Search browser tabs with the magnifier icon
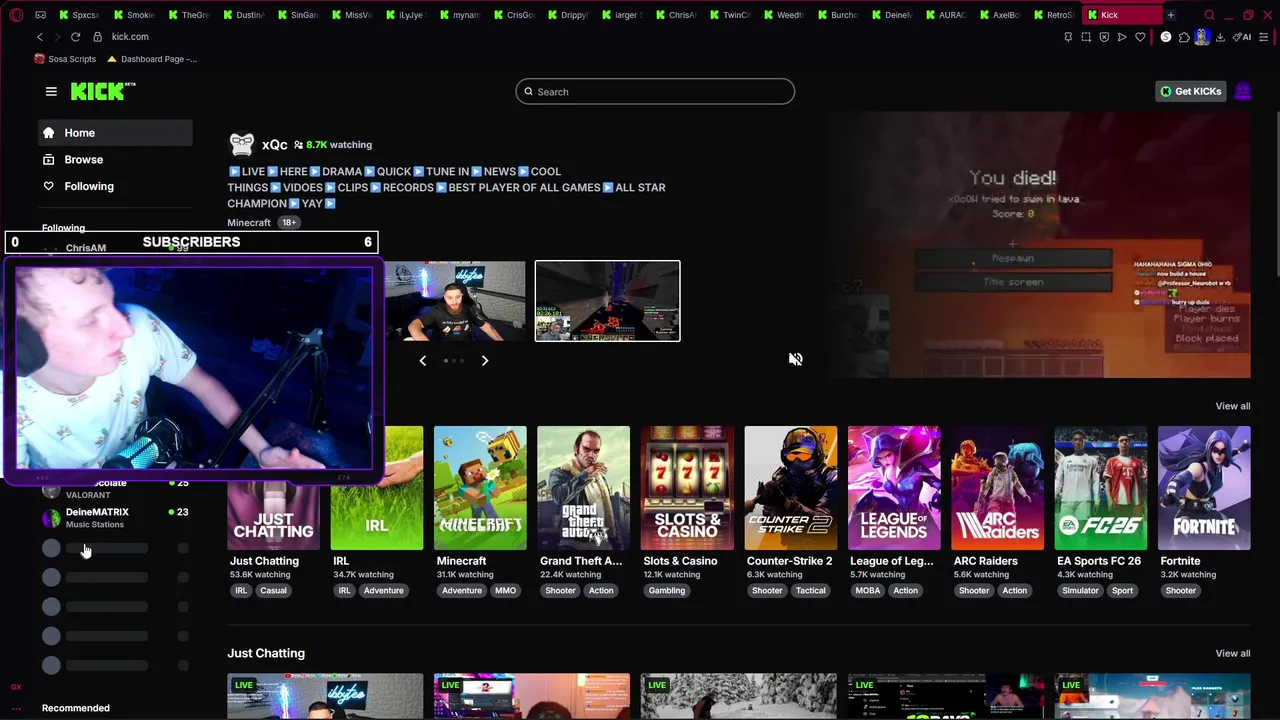Image resolution: width=1280 pixels, height=720 pixels. (1209, 15)
